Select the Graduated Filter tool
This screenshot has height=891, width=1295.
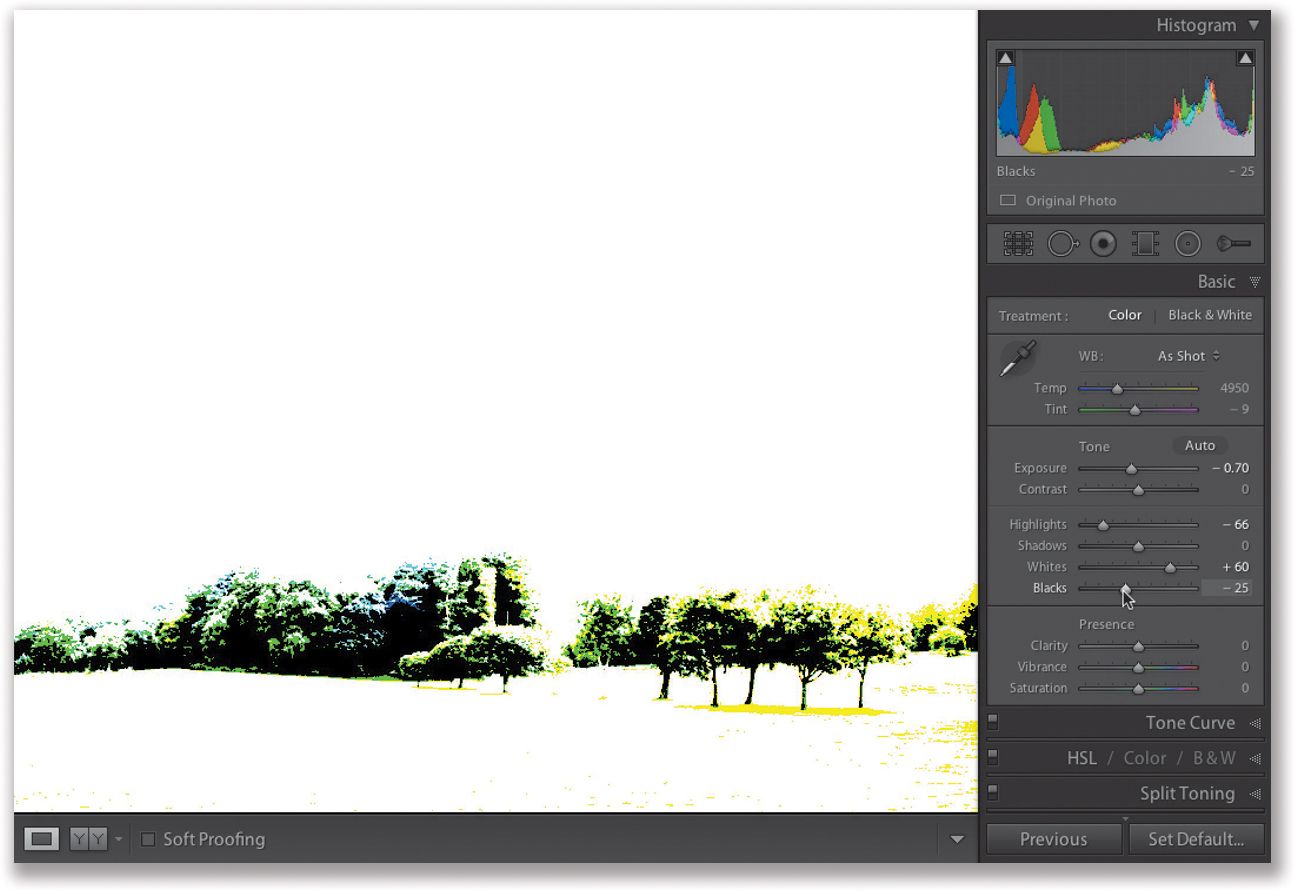point(1144,243)
